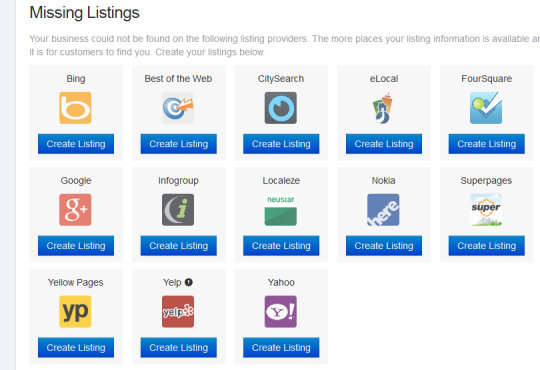Create a listing on Google
Image resolution: width=540 pixels, height=370 pixels.
pos(76,246)
